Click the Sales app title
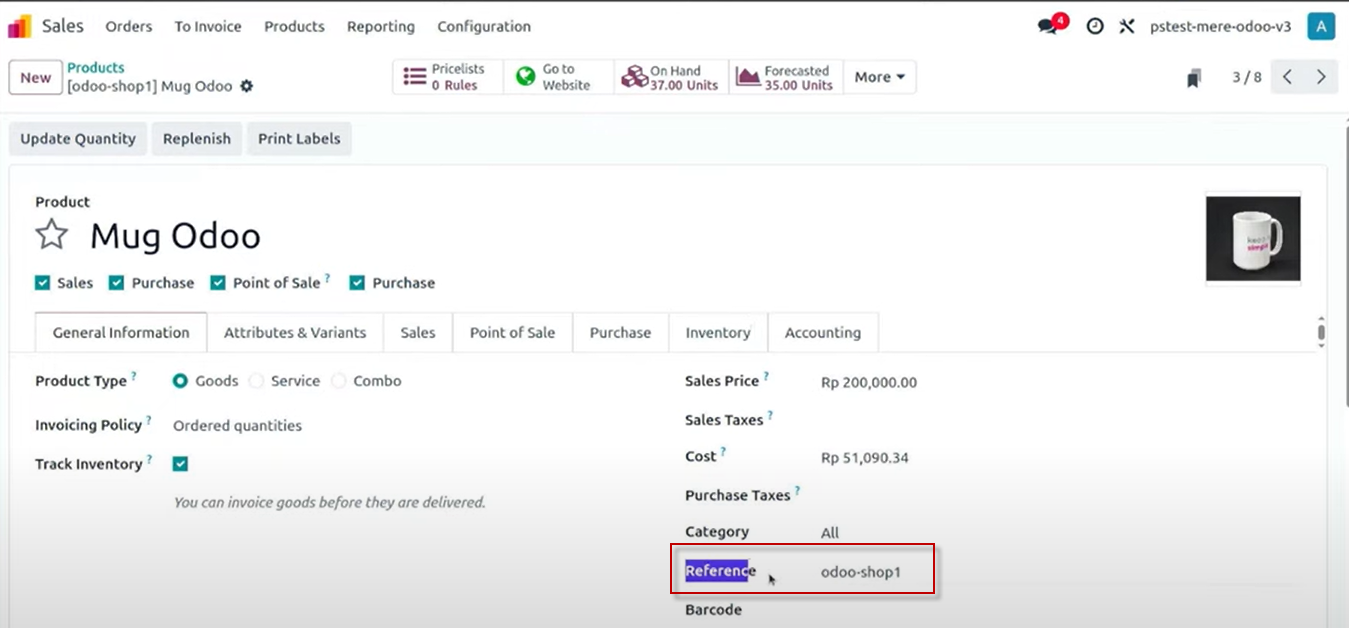Viewport: 1349px width, 628px height. tap(63, 26)
